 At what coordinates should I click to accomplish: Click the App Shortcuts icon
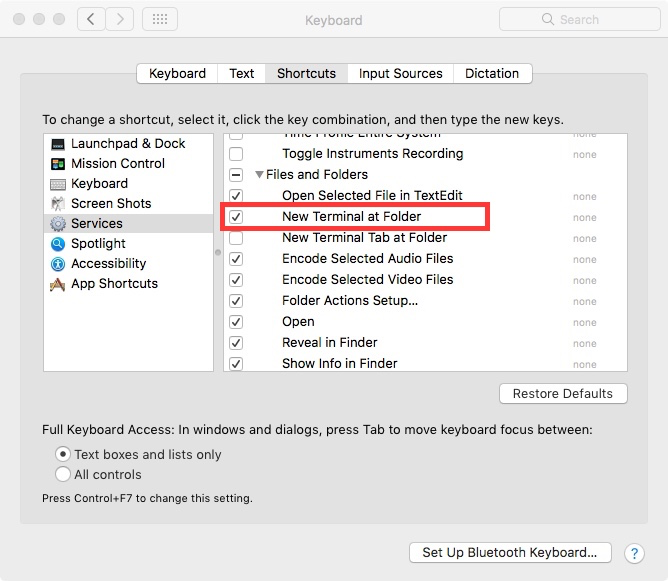tap(58, 284)
